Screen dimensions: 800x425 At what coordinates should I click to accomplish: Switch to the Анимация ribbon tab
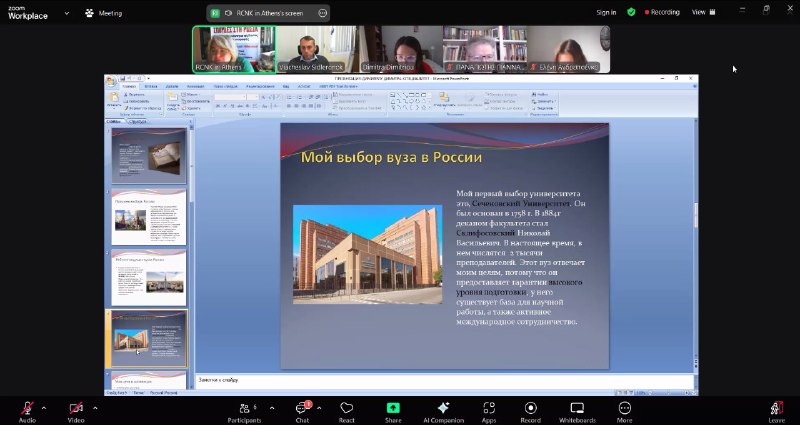[195, 86]
